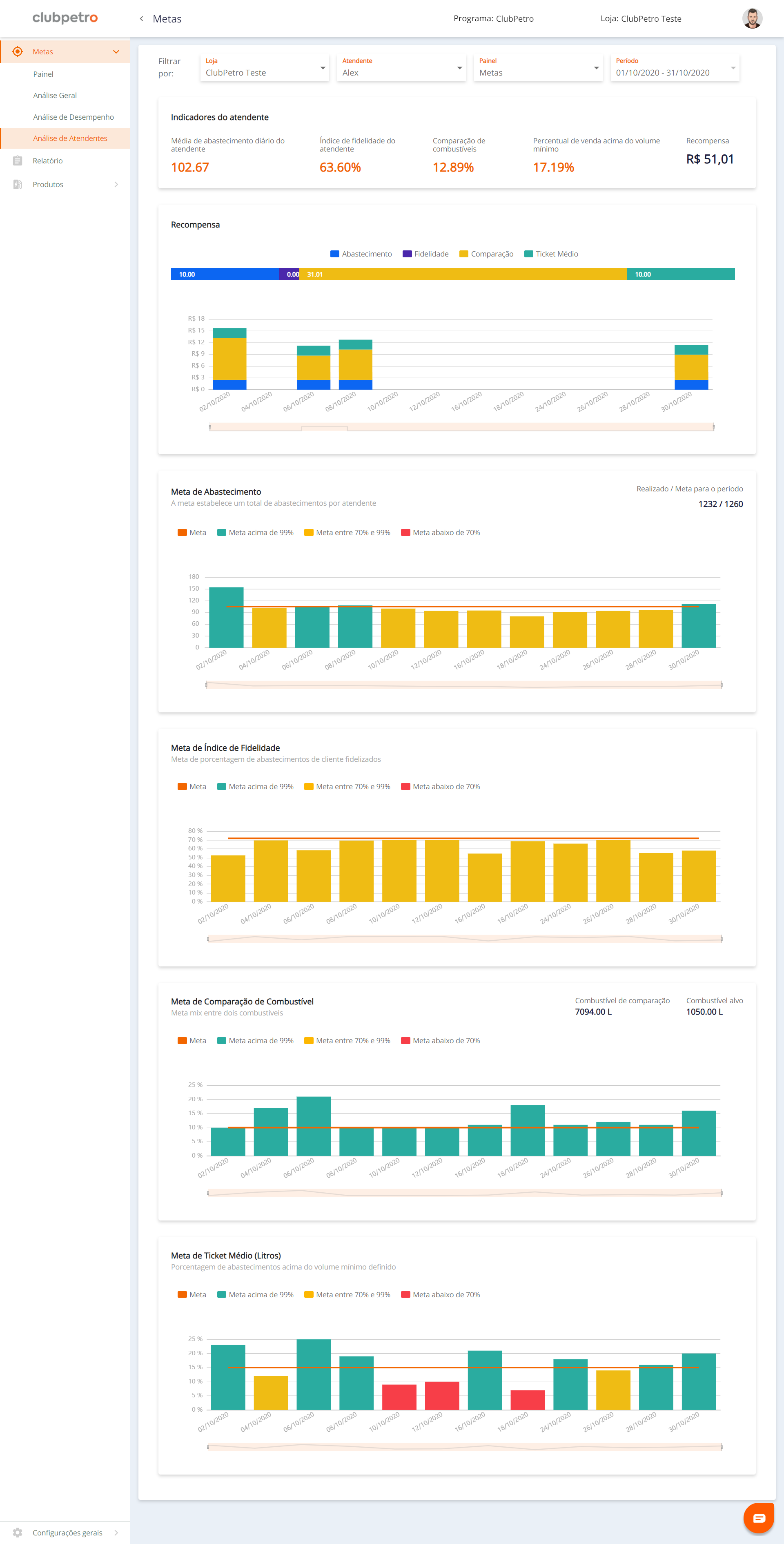Open the orange chat support button
Viewport: 784px width, 1544px height.
coord(758,1517)
